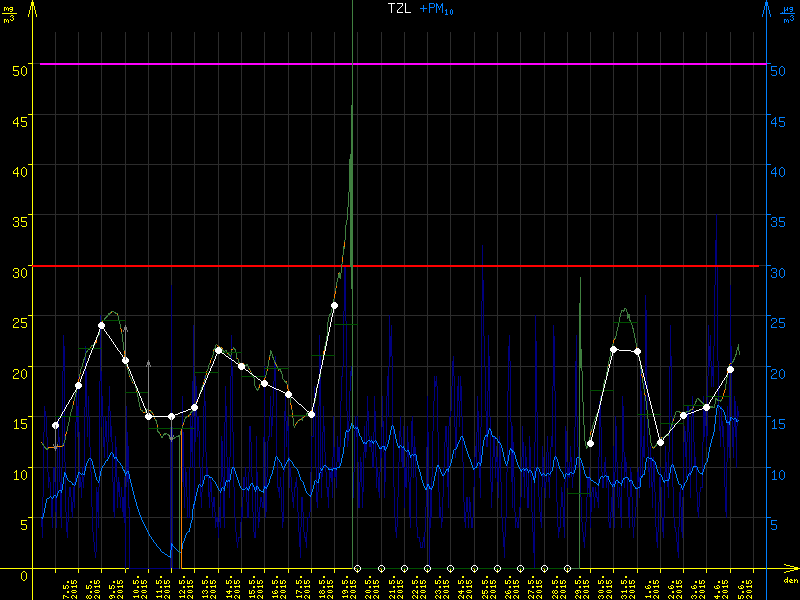This screenshot has width=800, height=600.
Task: Click the 7.5.2015 date label on x-axis
Action: click(x=66, y=585)
